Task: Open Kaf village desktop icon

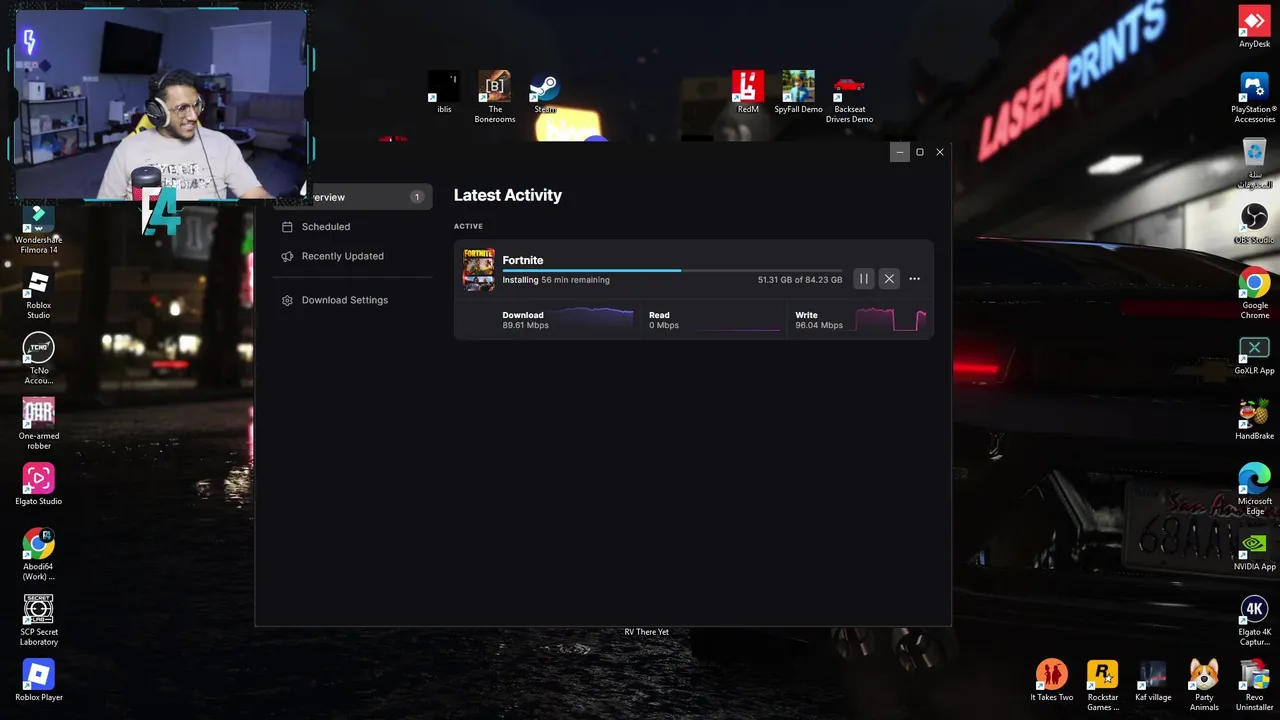Action: click(x=1153, y=681)
